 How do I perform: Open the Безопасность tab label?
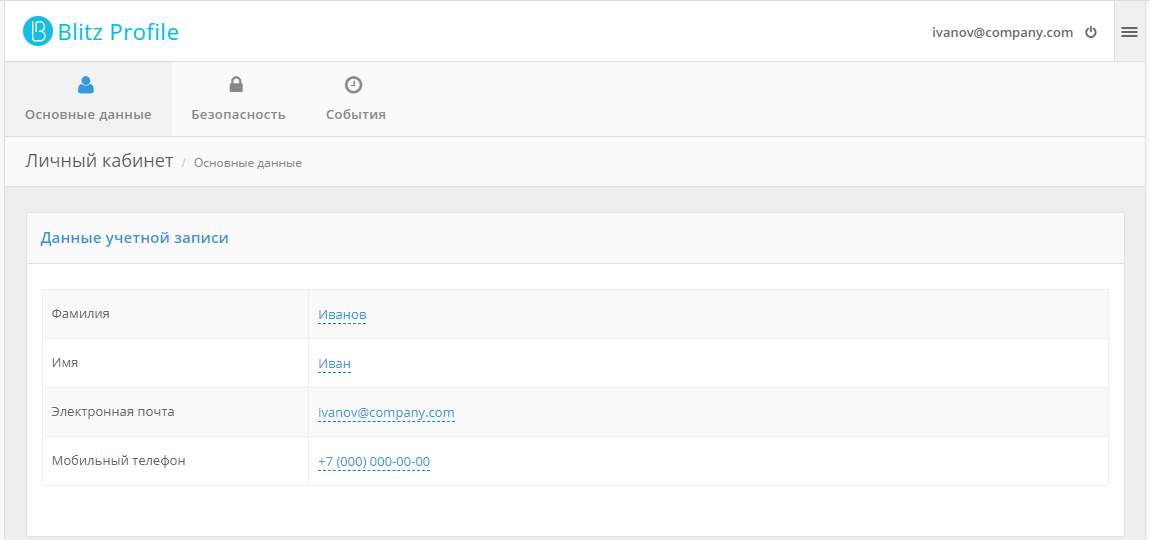click(x=238, y=114)
